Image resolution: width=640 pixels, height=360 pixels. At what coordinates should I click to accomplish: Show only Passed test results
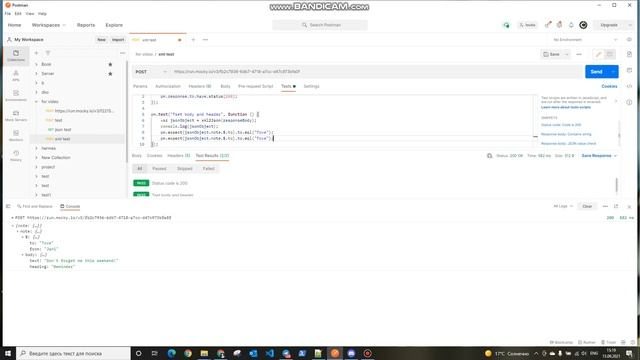(x=159, y=169)
